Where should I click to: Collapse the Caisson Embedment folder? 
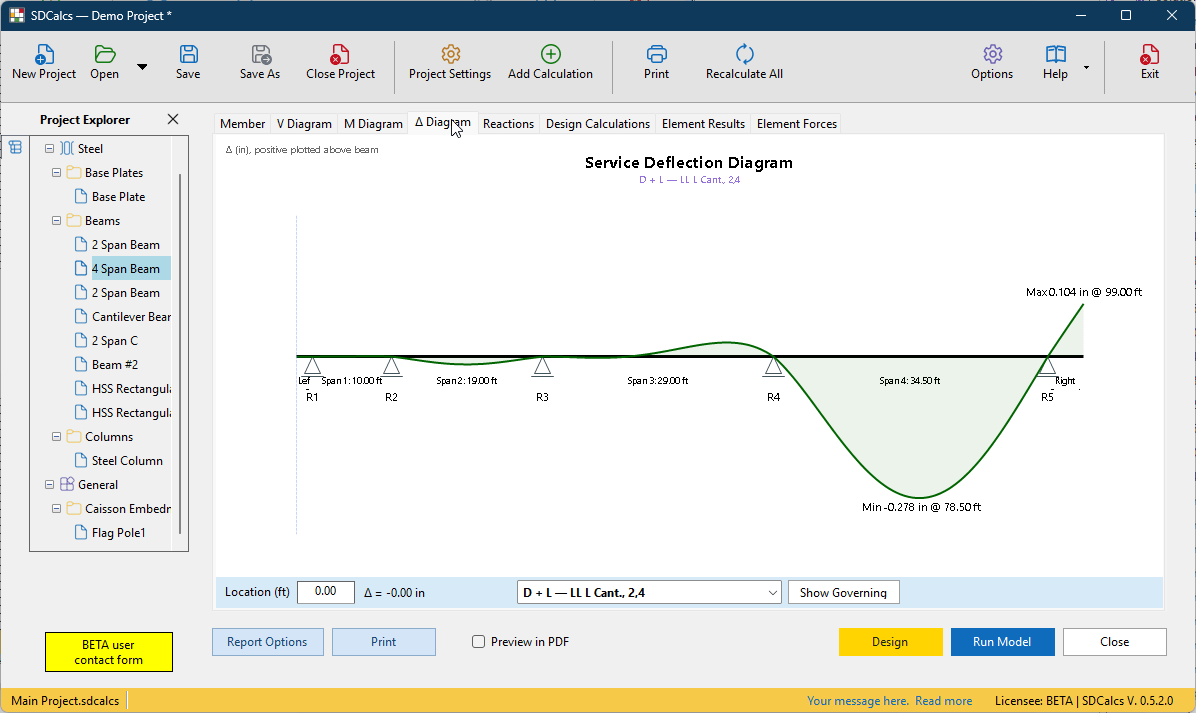point(56,509)
